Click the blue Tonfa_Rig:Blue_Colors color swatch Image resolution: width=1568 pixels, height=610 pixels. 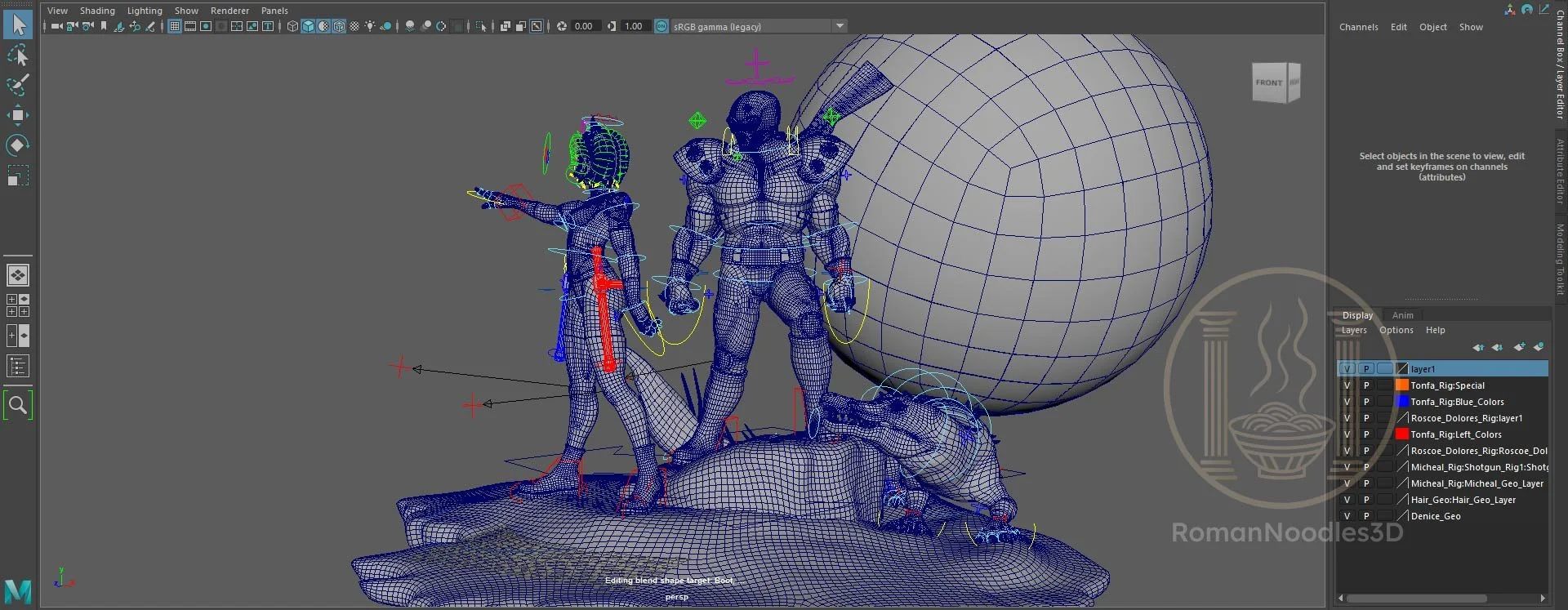pos(1402,402)
